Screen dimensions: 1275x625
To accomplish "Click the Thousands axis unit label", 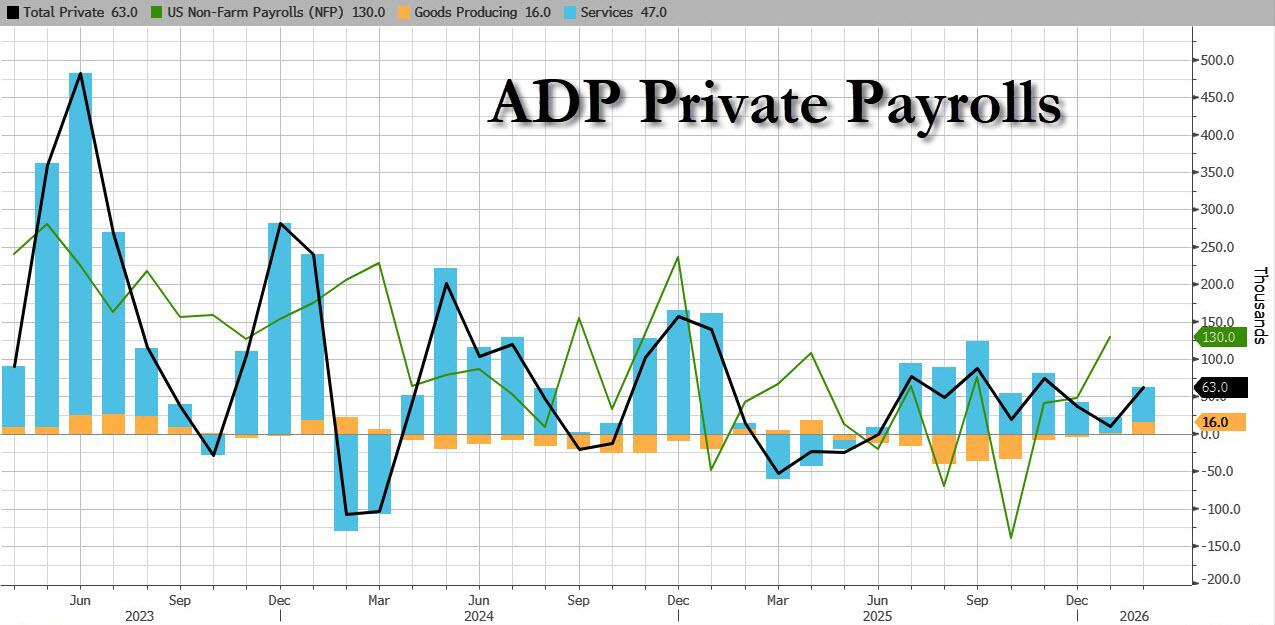I will point(1260,305).
